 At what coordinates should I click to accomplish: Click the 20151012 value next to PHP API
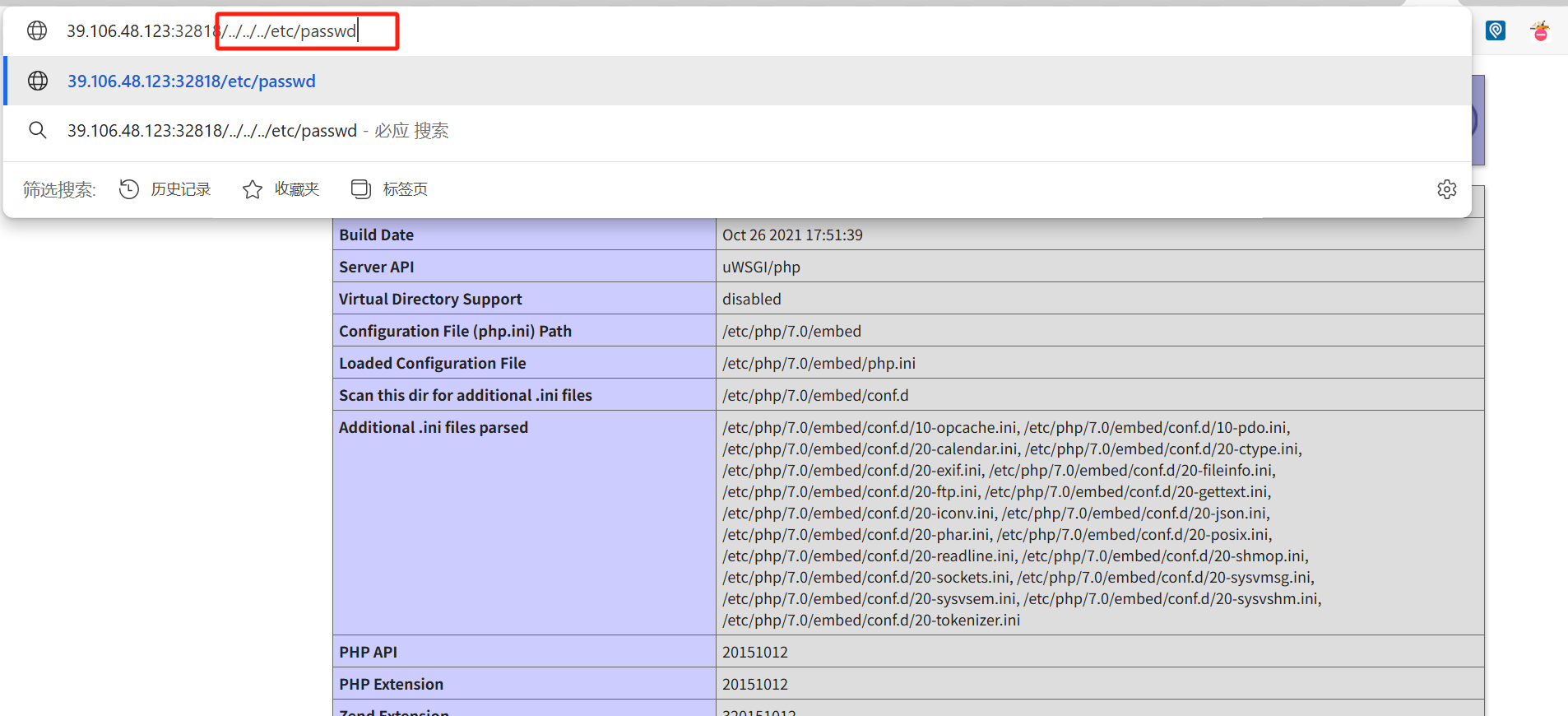[x=754, y=653]
